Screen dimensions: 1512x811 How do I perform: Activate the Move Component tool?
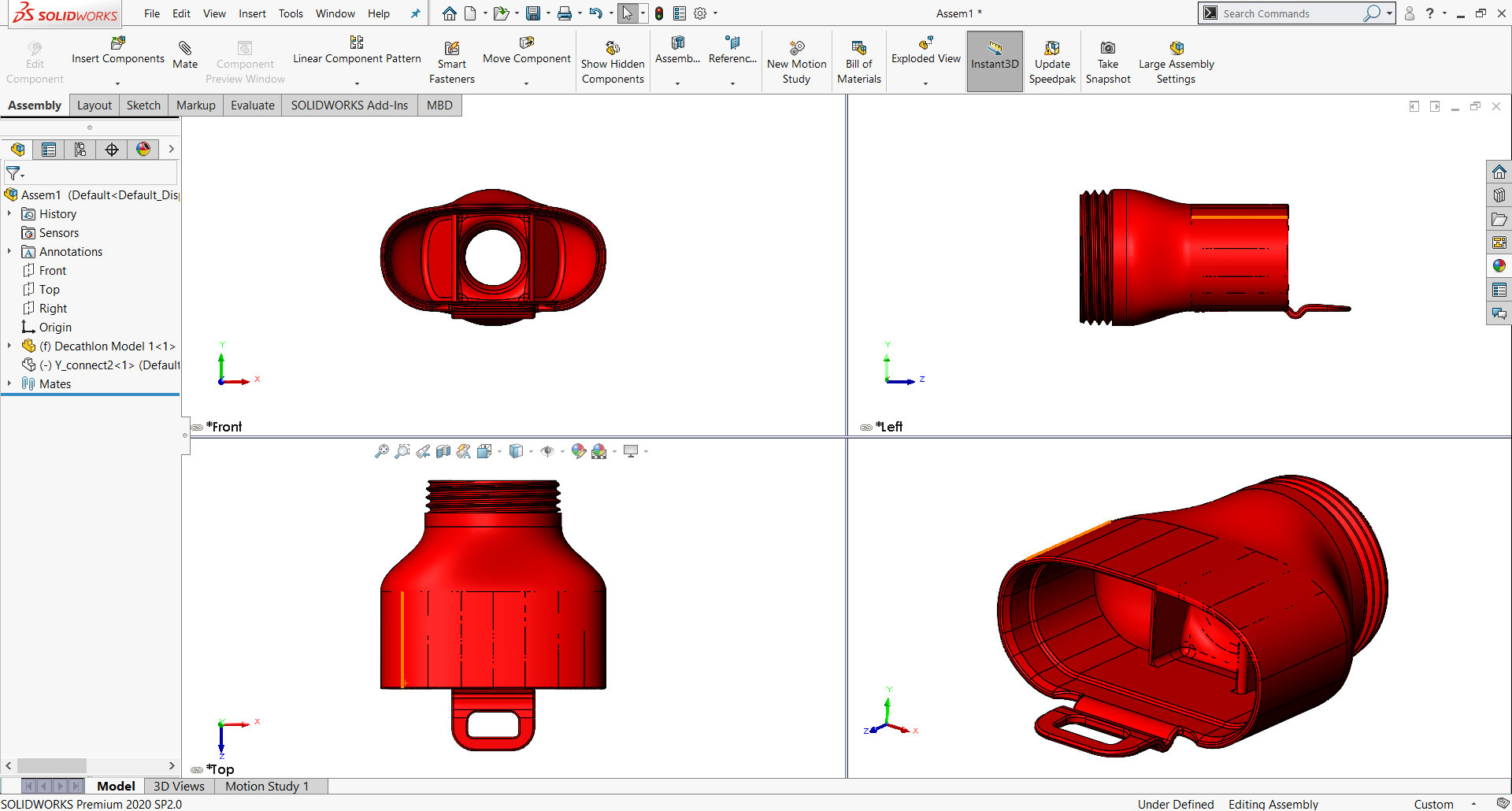[x=526, y=50]
